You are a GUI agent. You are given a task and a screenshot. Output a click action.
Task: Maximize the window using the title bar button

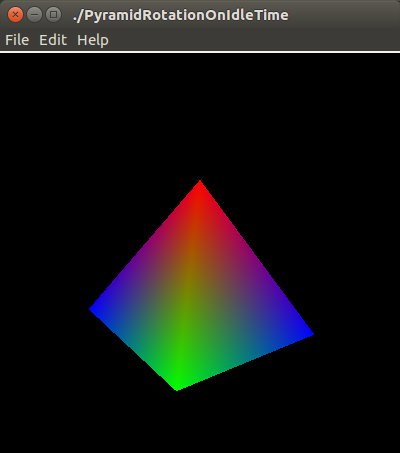click(53, 15)
